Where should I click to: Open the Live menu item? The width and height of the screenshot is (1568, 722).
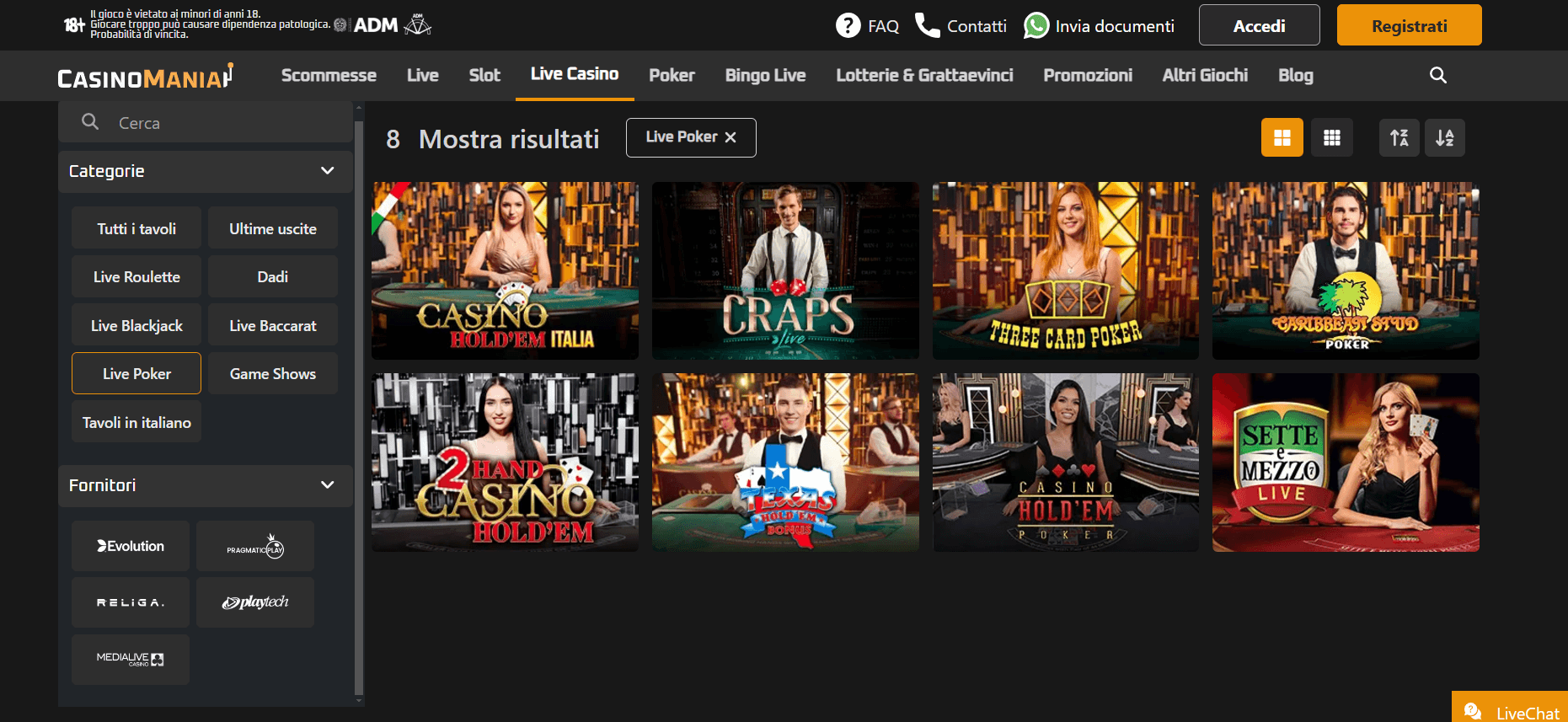pos(423,75)
